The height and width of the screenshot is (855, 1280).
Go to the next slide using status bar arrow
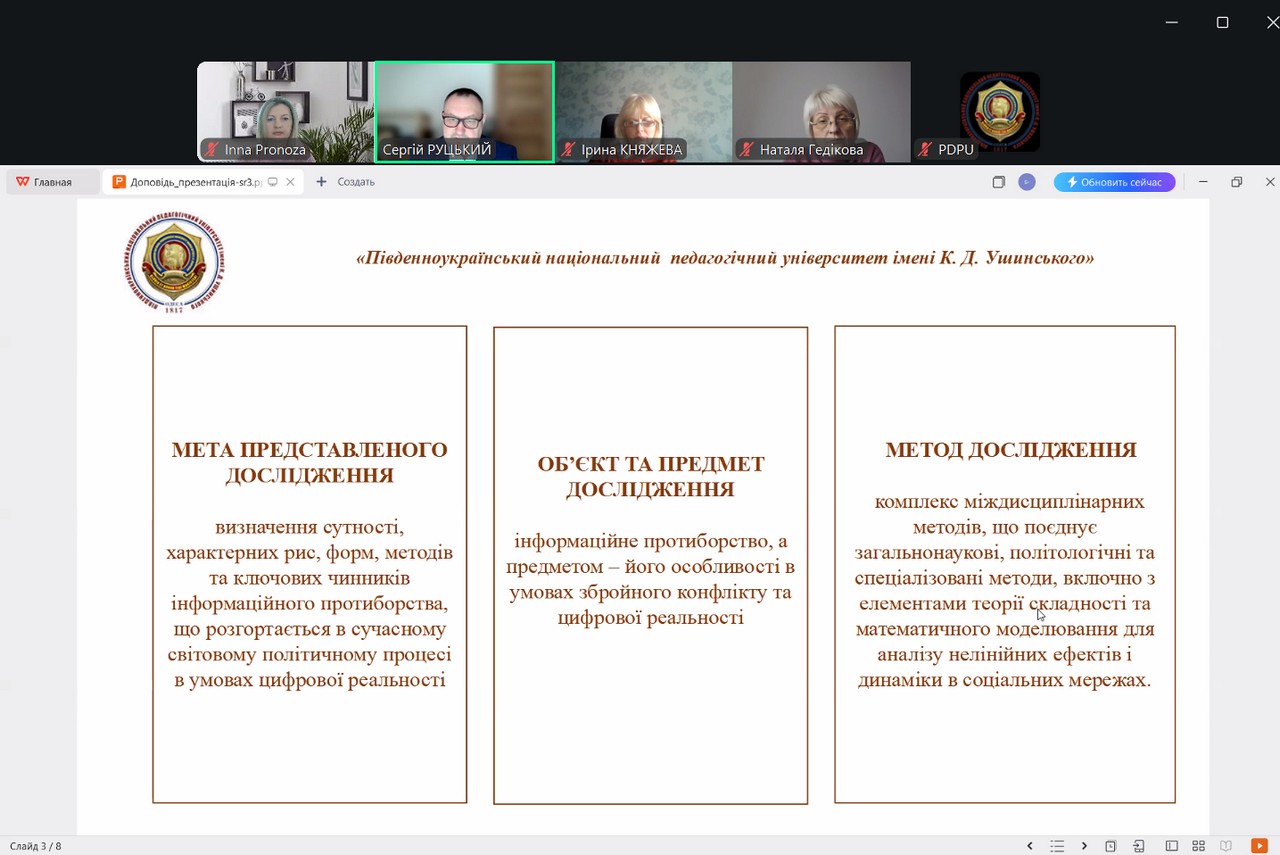[1084, 846]
